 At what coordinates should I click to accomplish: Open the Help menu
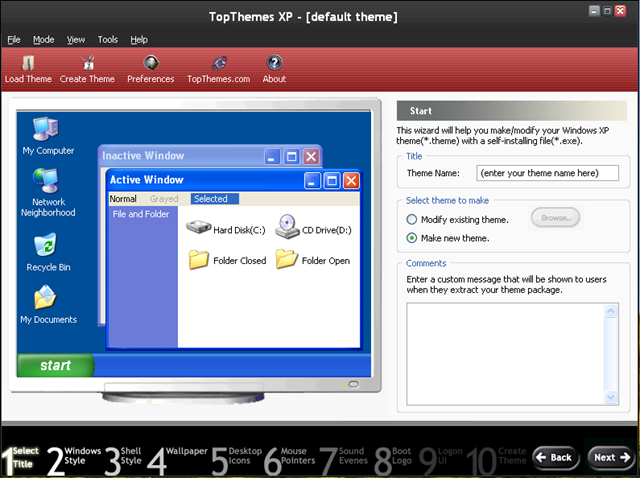coord(139,40)
